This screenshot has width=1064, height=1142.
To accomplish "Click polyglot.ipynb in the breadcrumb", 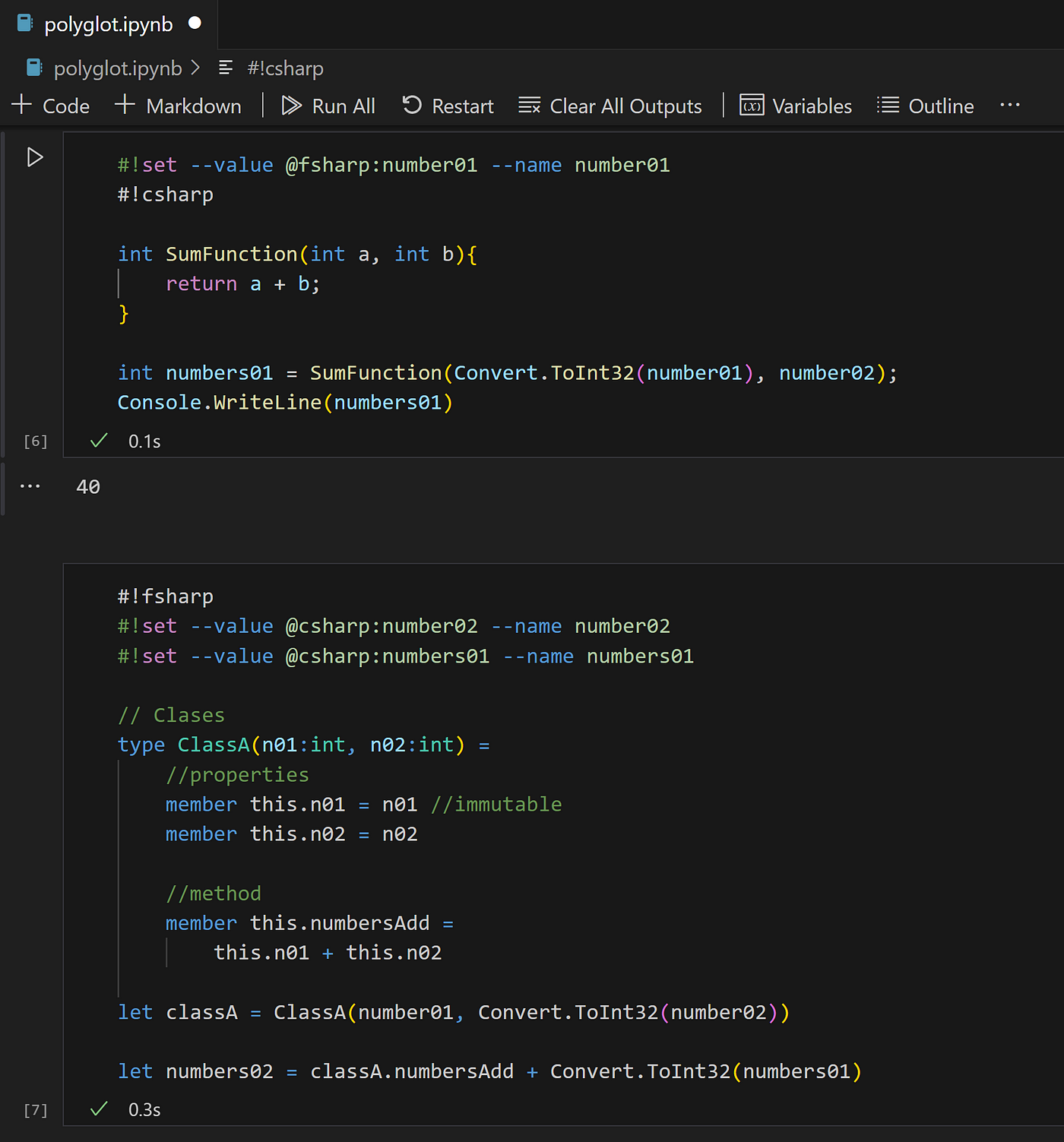I will pyautogui.click(x=118, y=68).
